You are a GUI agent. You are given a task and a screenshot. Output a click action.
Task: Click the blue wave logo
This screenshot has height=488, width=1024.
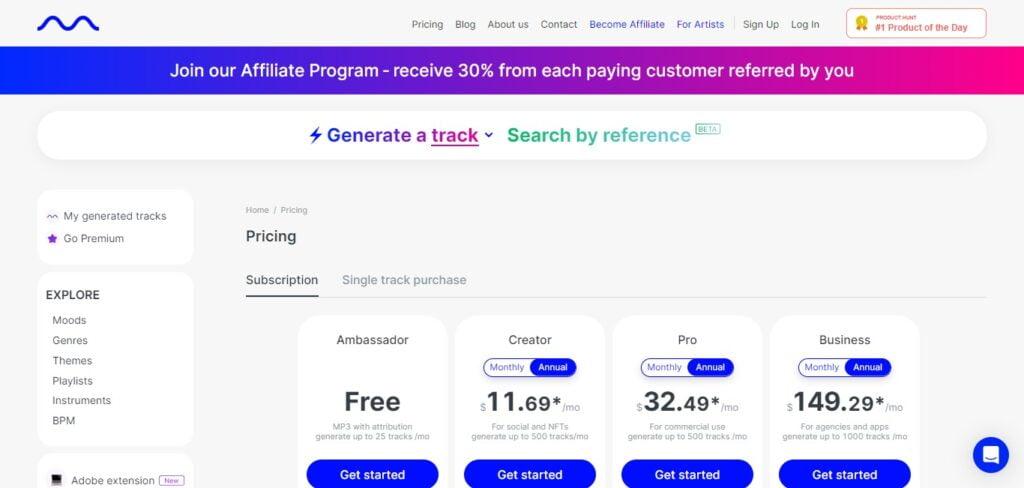click(68, 24)
